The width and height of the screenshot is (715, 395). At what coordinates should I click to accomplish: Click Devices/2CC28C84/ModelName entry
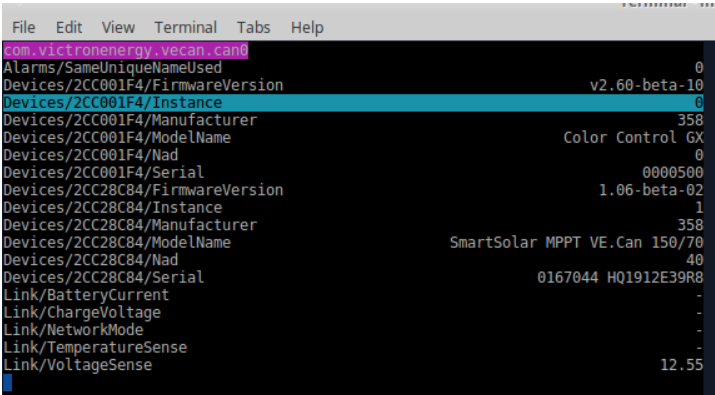[117, 243]
